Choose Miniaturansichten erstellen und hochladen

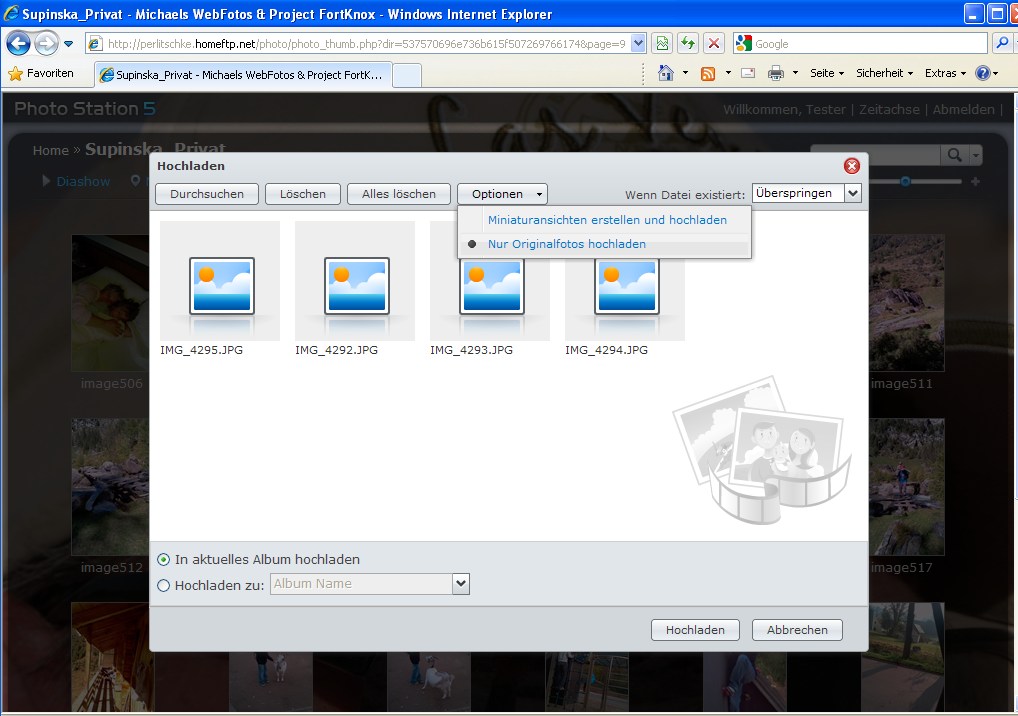[607, 220]
